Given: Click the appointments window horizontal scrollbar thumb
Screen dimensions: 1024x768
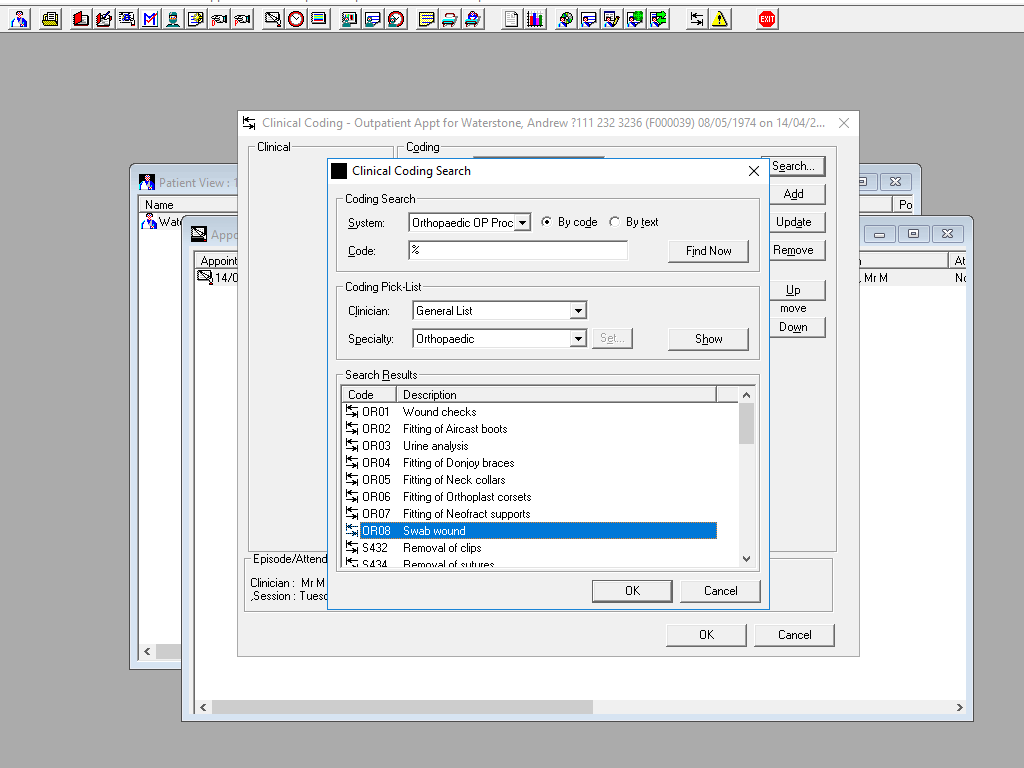Looking at the screenshot, I should (x=402, y=707).
